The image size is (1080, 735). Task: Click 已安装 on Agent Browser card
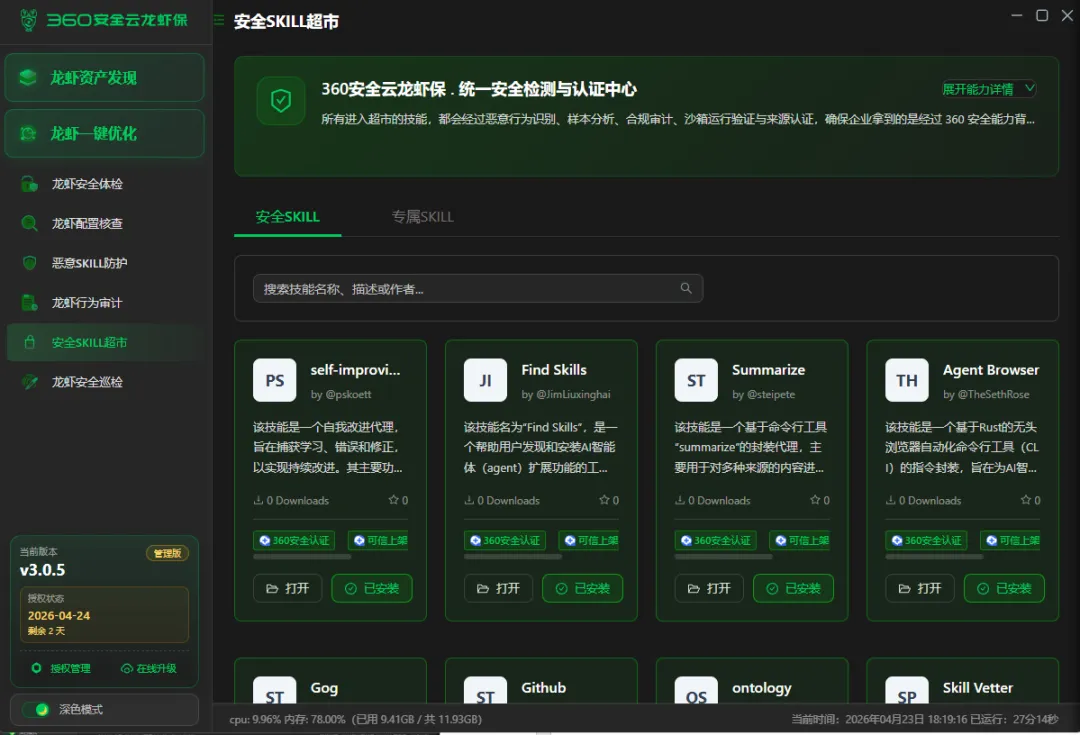pyautogui.click(x=1004, y=588)
